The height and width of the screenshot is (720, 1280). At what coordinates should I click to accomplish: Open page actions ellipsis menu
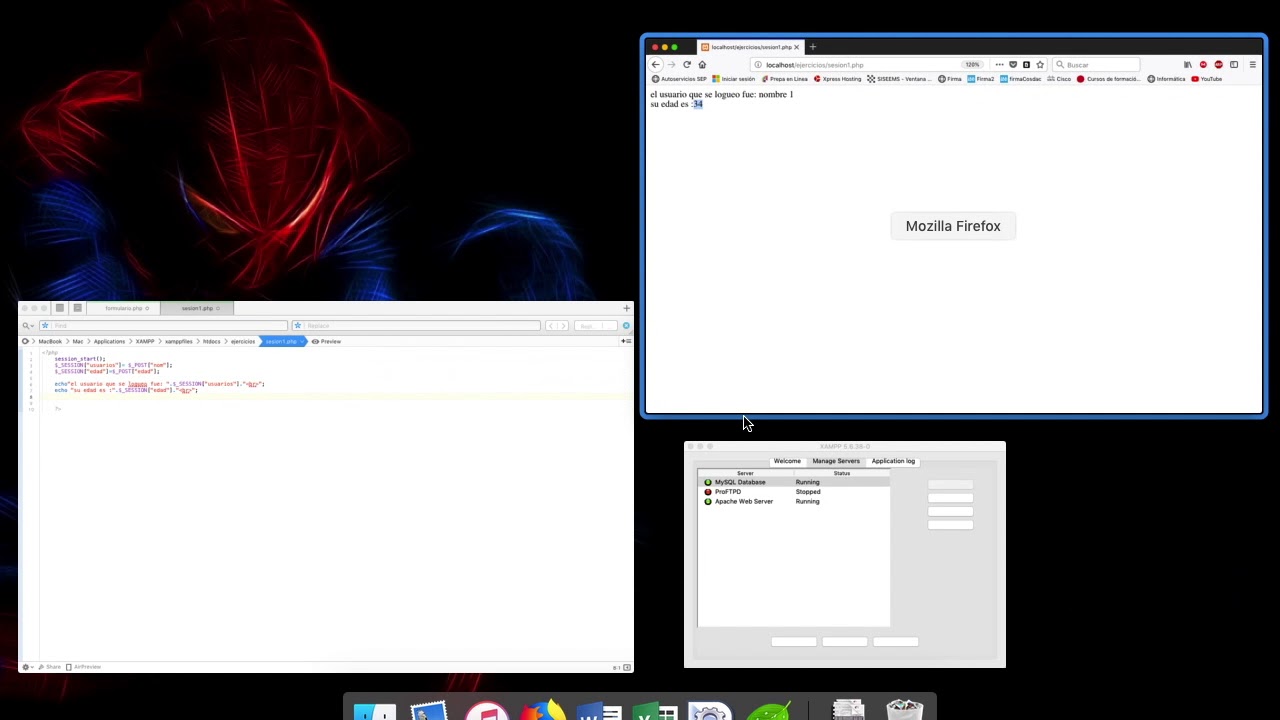[x=999, y=65]
